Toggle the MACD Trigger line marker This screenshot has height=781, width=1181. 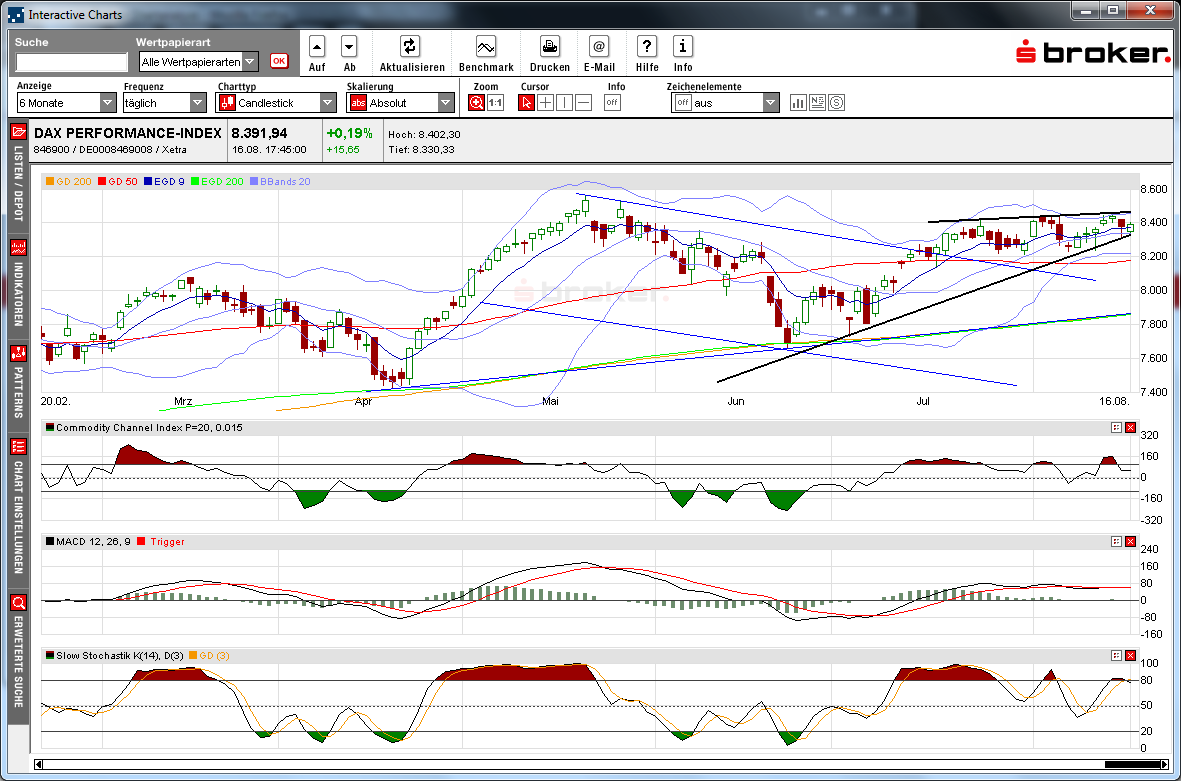click(141, 542)
